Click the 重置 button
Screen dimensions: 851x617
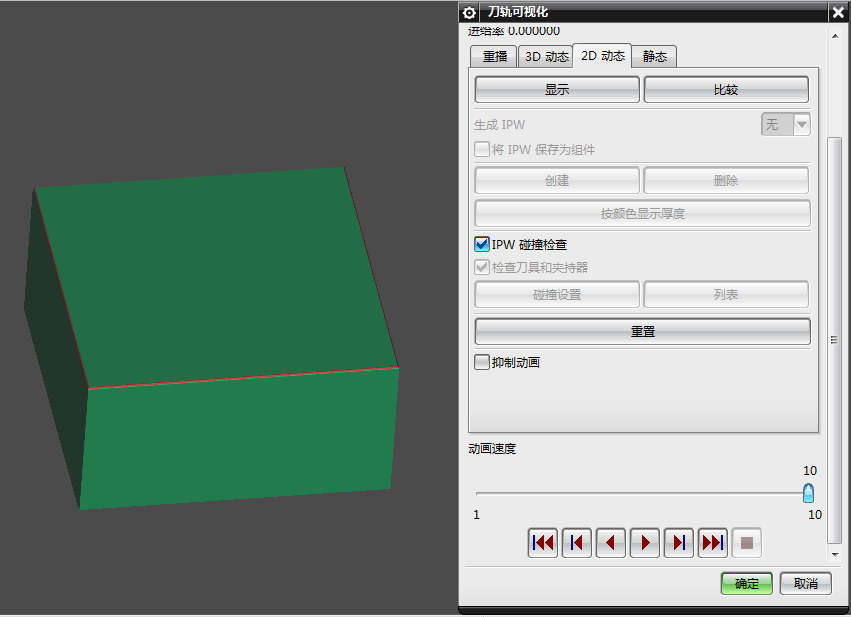point(642,331)
